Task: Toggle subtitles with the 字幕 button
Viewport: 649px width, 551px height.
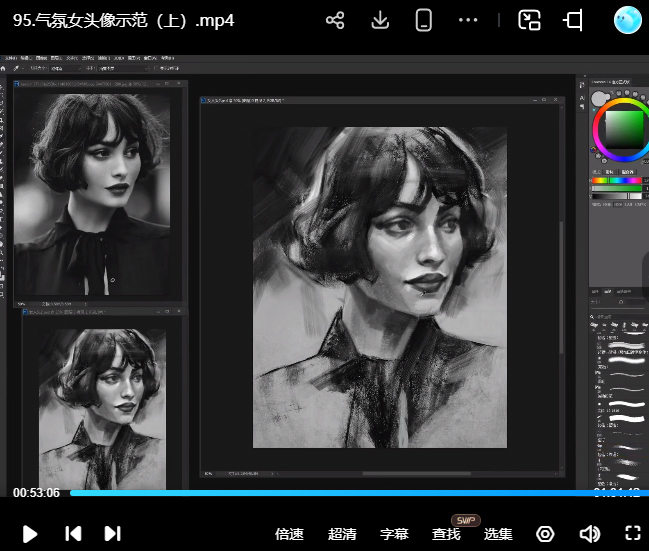Action: tap(394, 534)
